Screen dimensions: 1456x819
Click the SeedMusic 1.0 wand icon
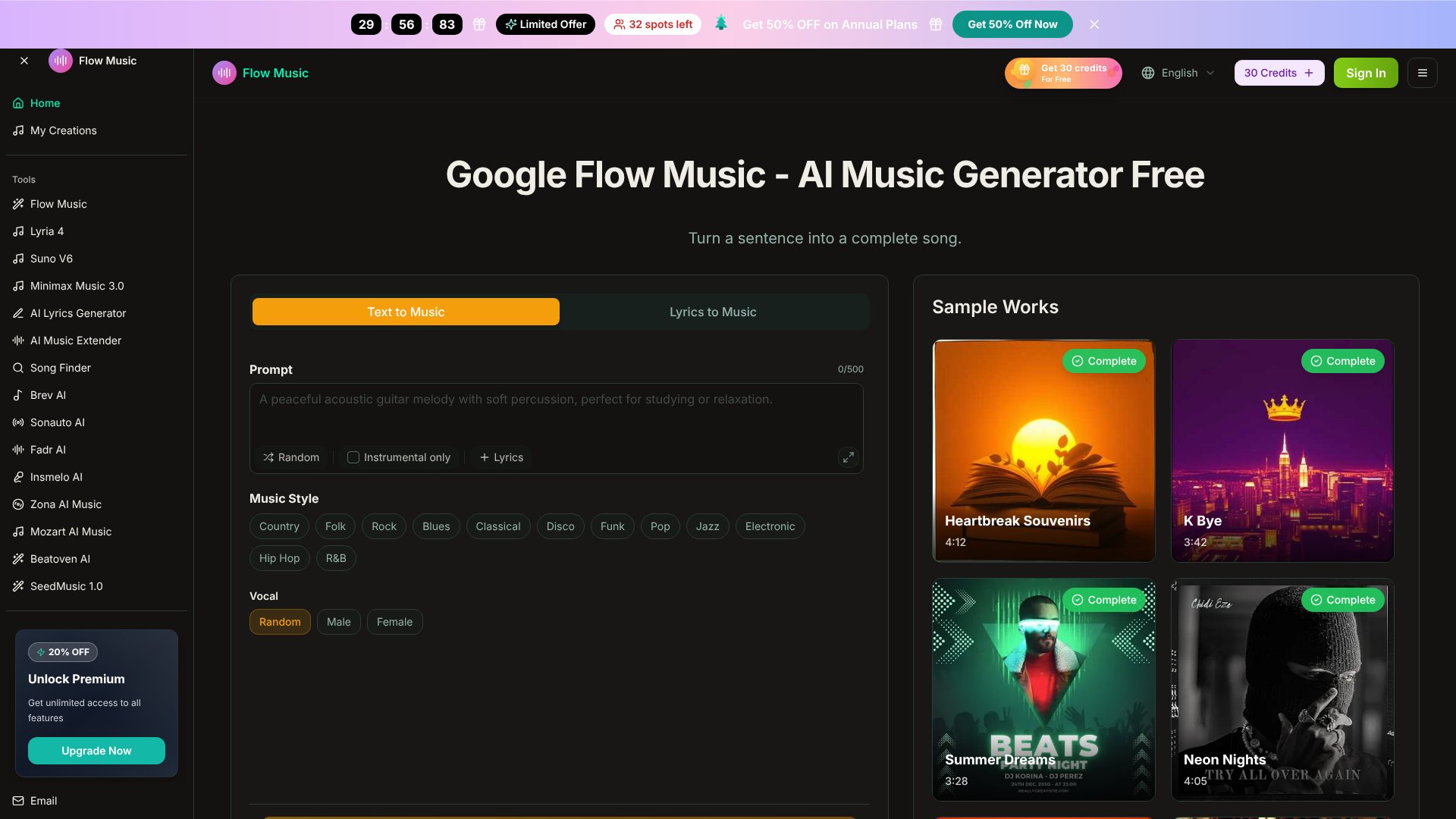tap(18, 586)
